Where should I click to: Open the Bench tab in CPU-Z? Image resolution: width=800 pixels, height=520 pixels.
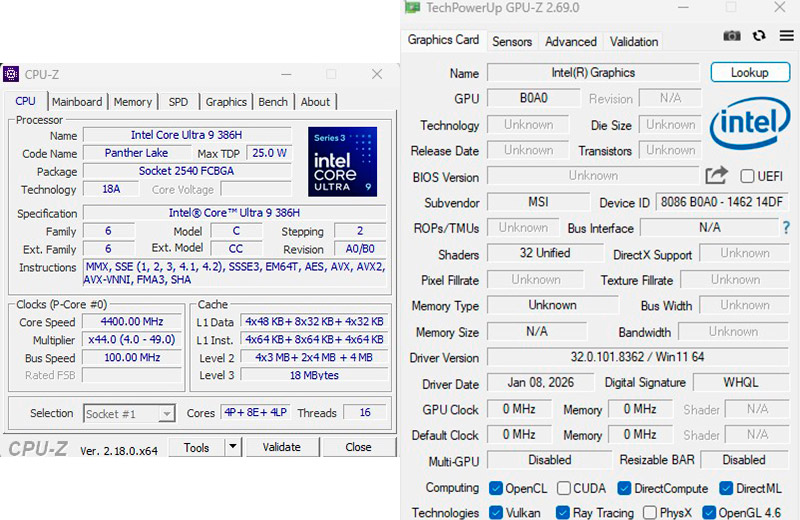point(273,102)
